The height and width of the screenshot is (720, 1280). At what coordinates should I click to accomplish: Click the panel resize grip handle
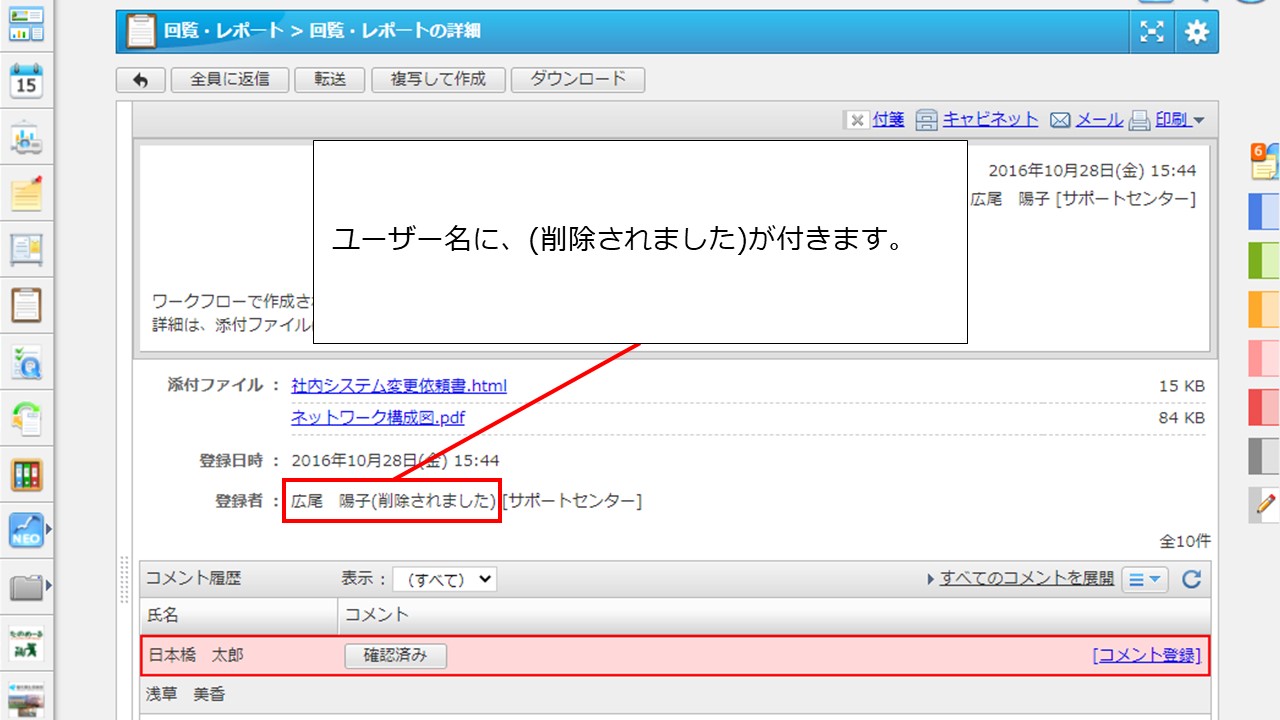(125, 580)
